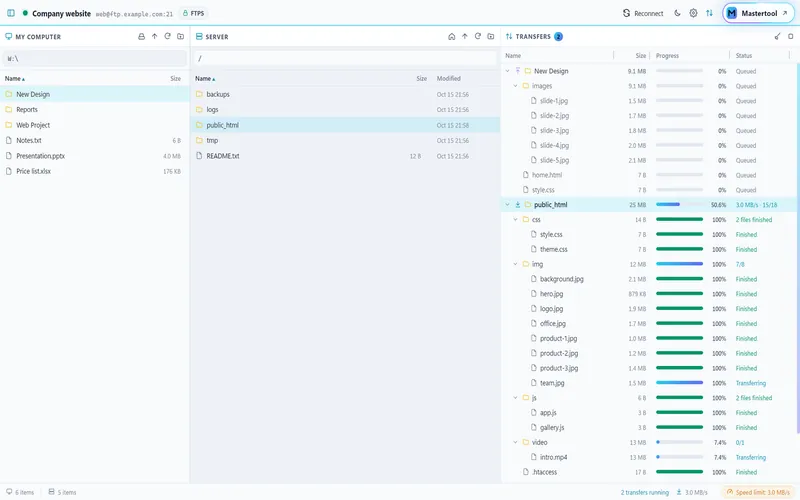Collapse the img folder in transfers
Viewport: 800px width, 500px height.
point(516,264)
